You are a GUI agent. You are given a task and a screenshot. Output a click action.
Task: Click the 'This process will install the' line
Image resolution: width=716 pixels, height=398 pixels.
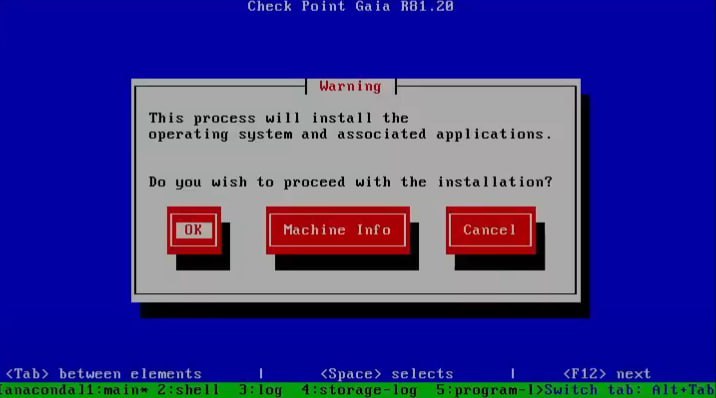pos(279,118)
